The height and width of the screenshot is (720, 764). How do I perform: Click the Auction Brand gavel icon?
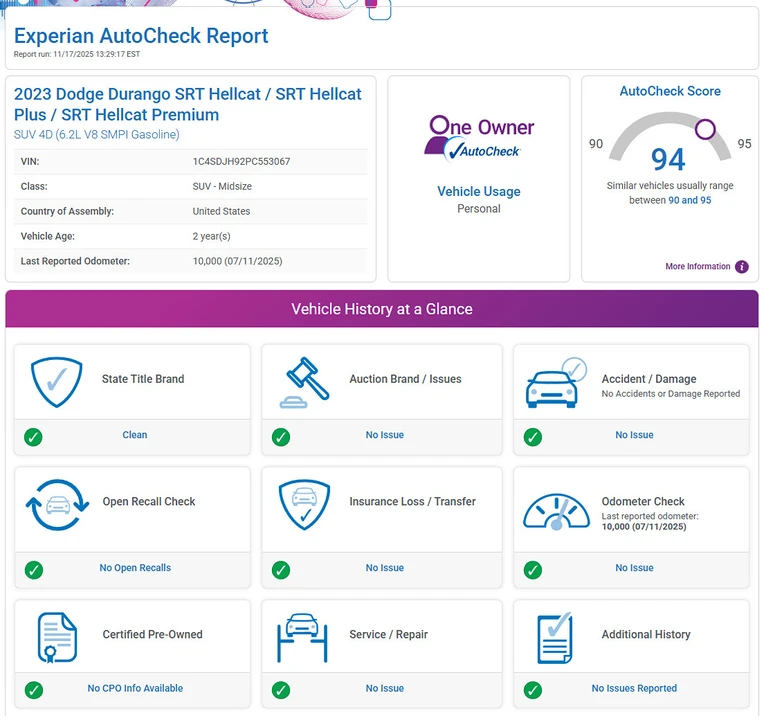tap(305, 382)
